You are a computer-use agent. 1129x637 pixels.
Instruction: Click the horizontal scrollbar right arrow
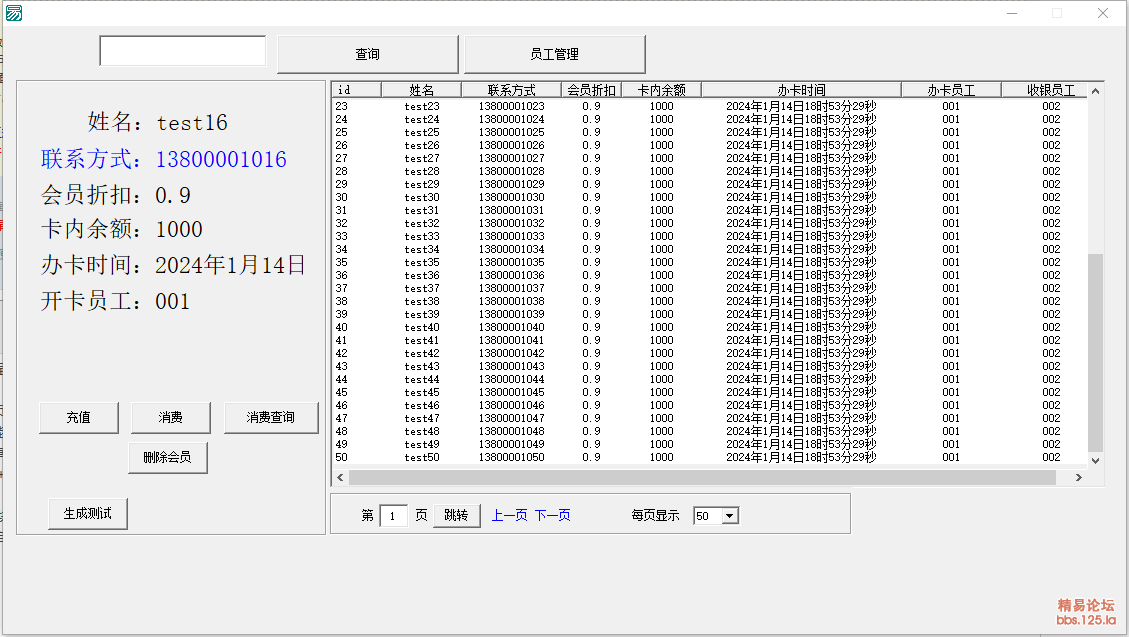click(x=1078, y=478)
